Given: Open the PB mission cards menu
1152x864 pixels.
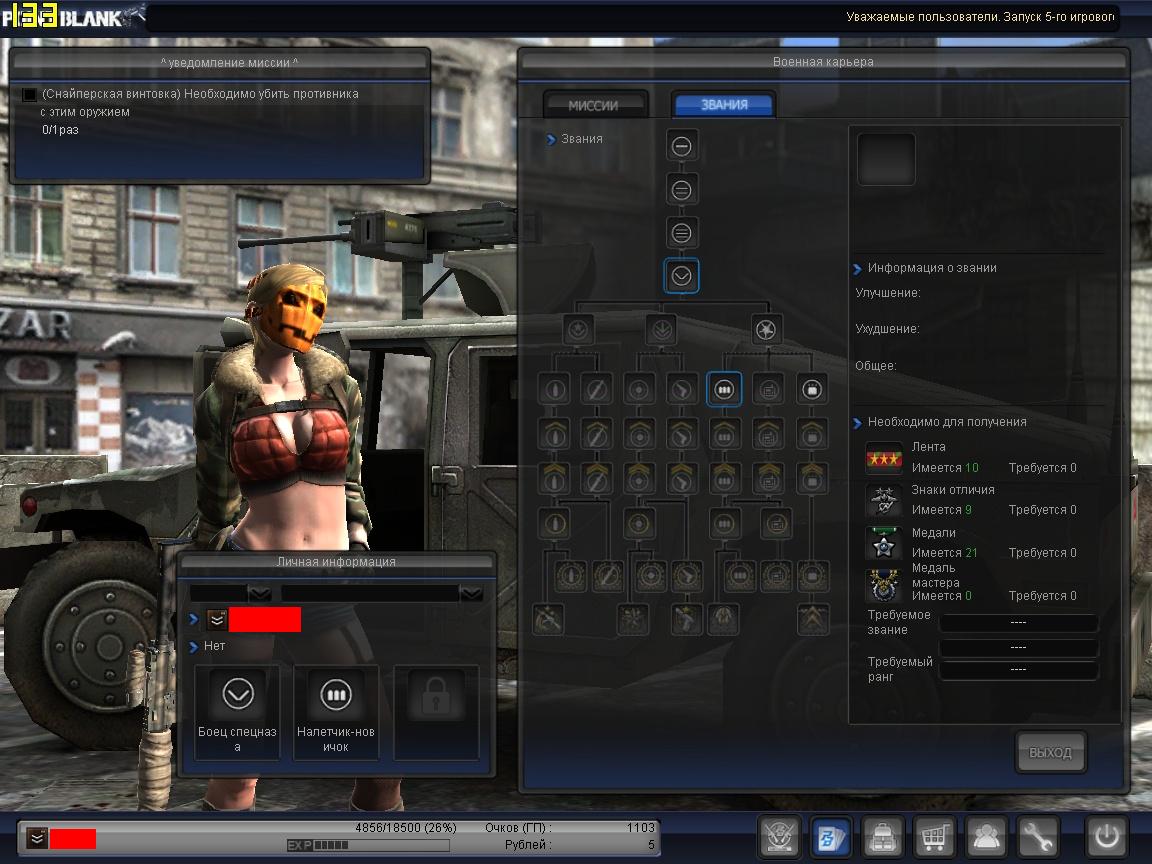Looking at the screenshot, I should coord(831,836).
